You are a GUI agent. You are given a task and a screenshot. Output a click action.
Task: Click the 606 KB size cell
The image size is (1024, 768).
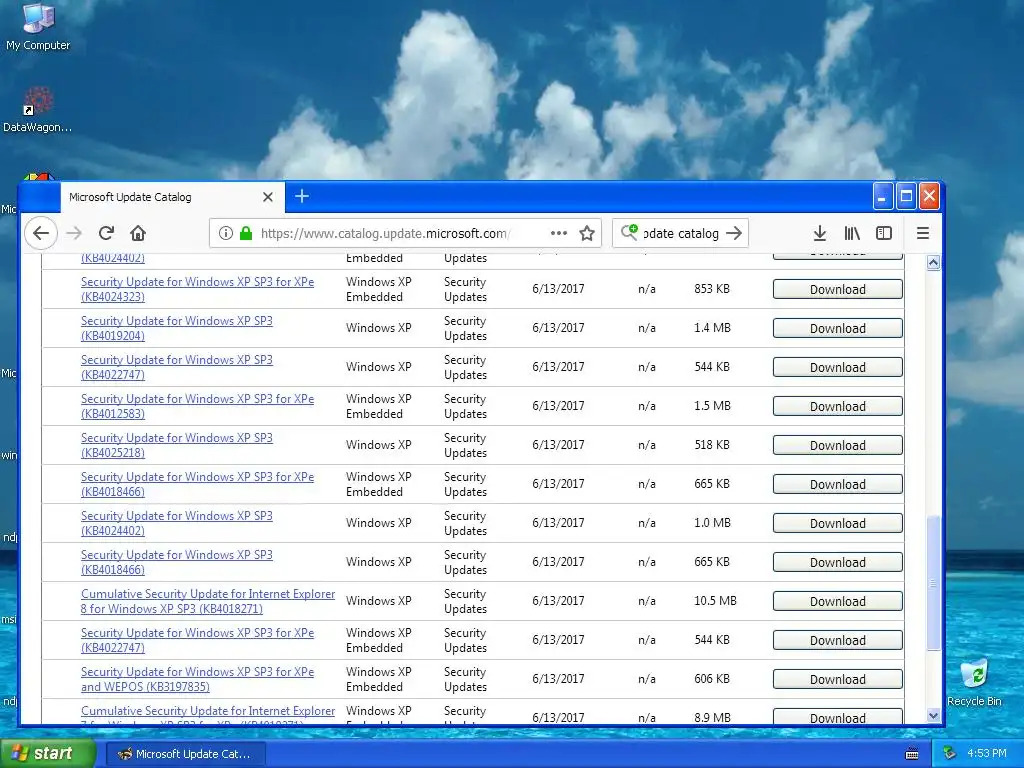tap(712, 679)
